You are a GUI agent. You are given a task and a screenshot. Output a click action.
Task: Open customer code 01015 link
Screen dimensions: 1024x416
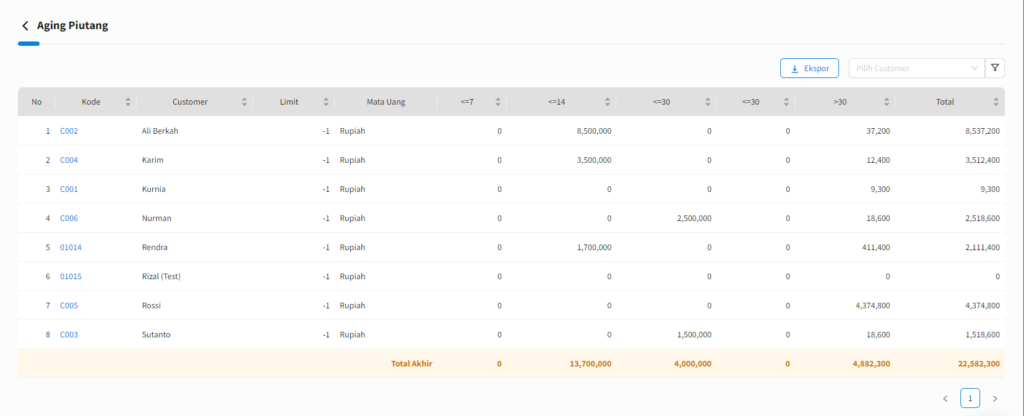point(71,276)
